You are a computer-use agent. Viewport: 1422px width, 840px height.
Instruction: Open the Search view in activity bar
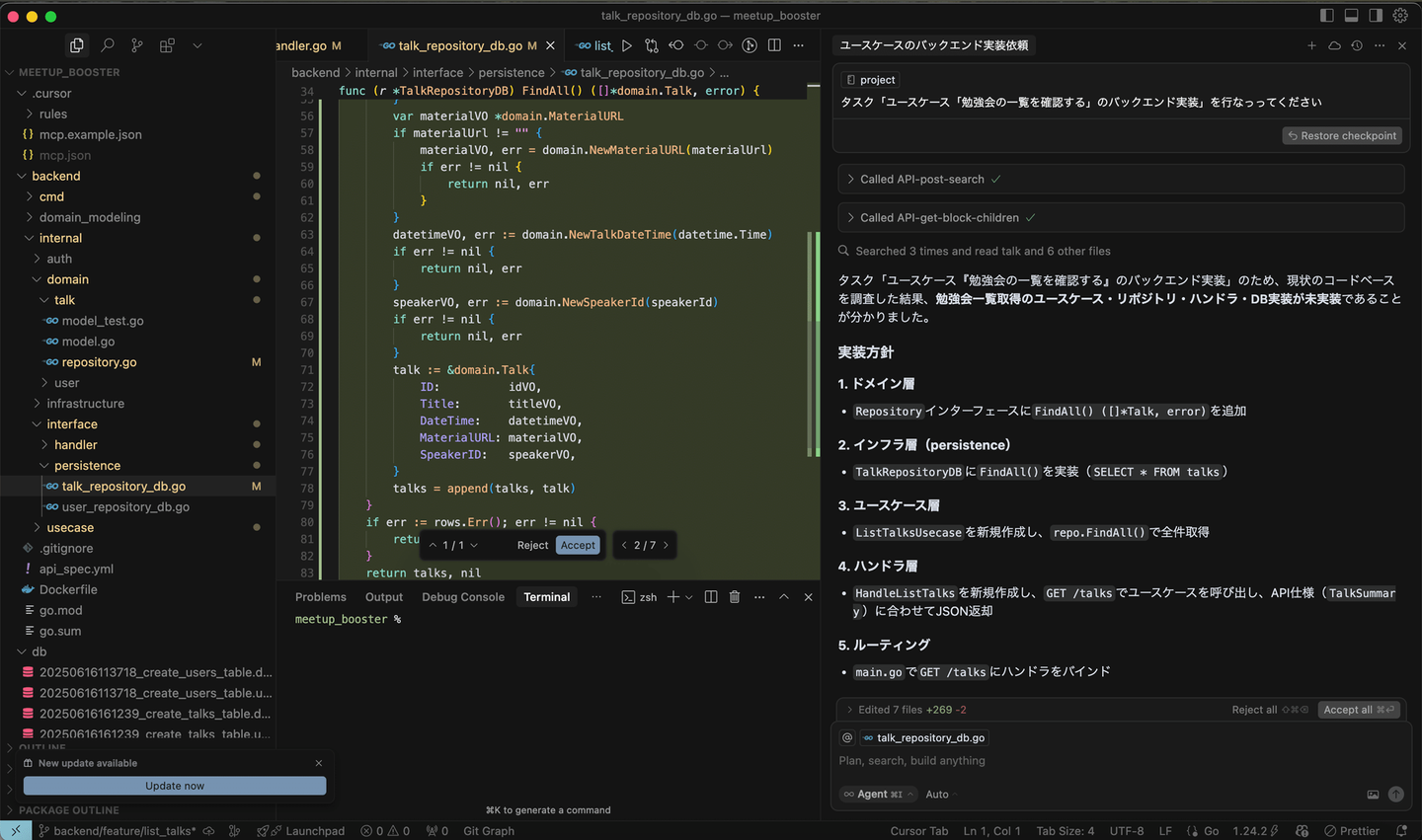tap(108, 45)
